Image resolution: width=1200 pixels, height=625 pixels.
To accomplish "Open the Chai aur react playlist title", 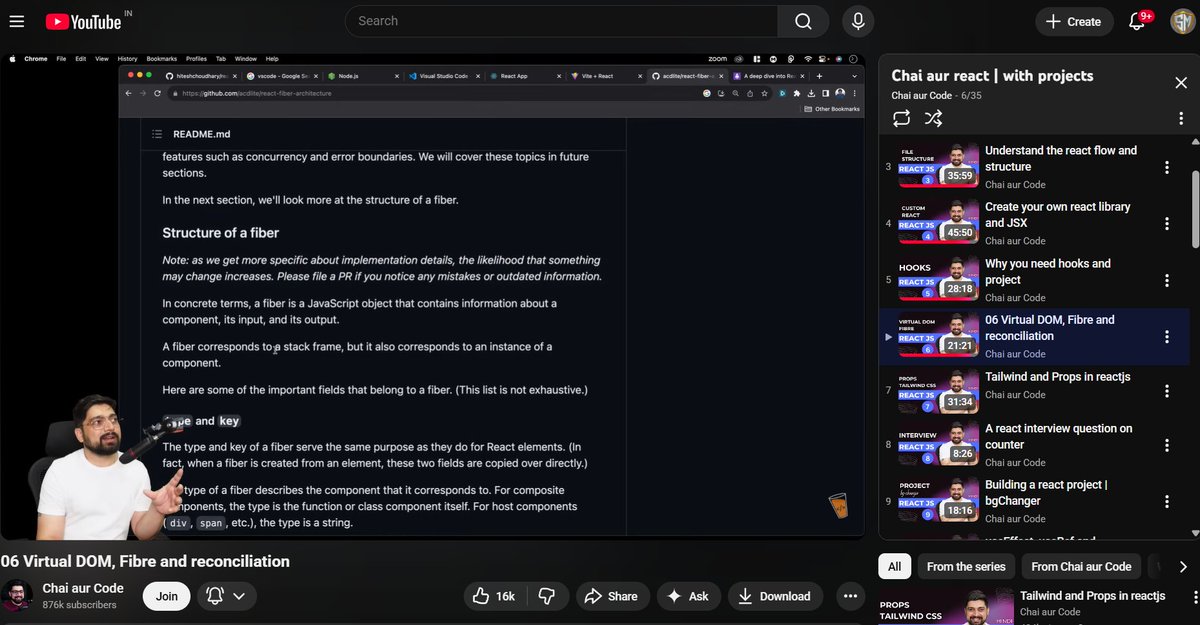I will (992, 76).
